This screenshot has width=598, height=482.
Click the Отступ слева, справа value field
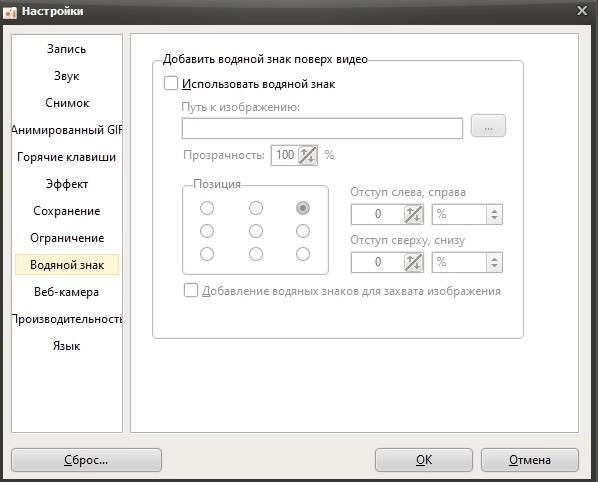click(378, 214)
